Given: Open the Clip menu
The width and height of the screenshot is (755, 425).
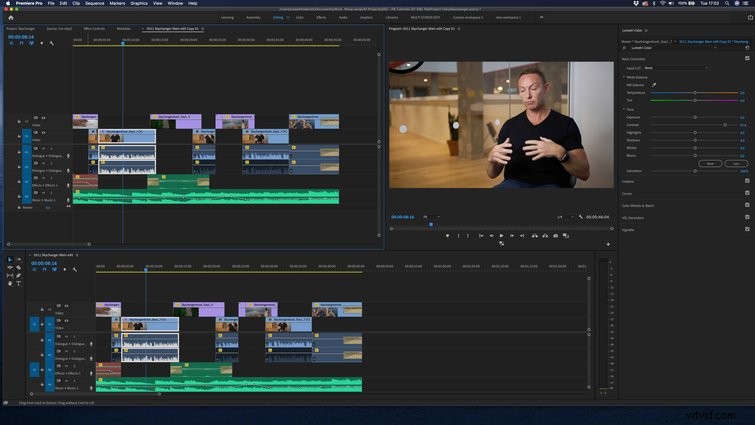Looking at the screenshot, I should click(x=76, y=3).
